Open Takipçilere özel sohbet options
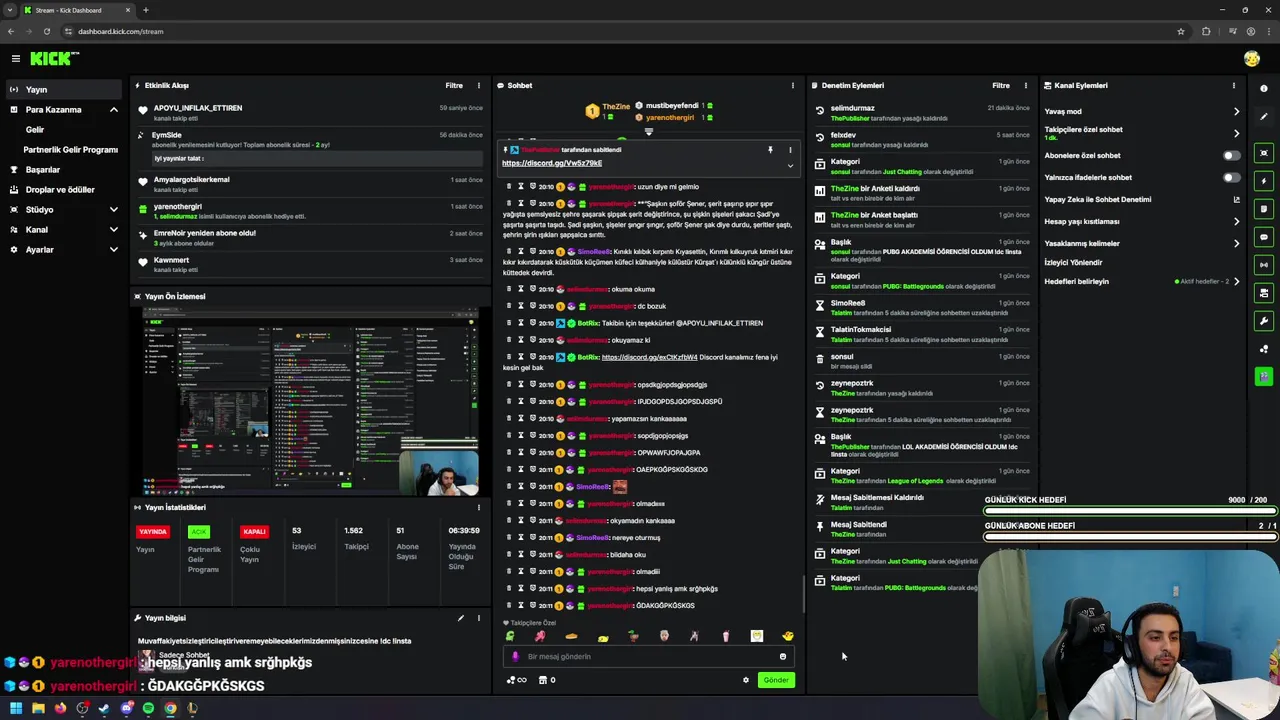 1142,133
